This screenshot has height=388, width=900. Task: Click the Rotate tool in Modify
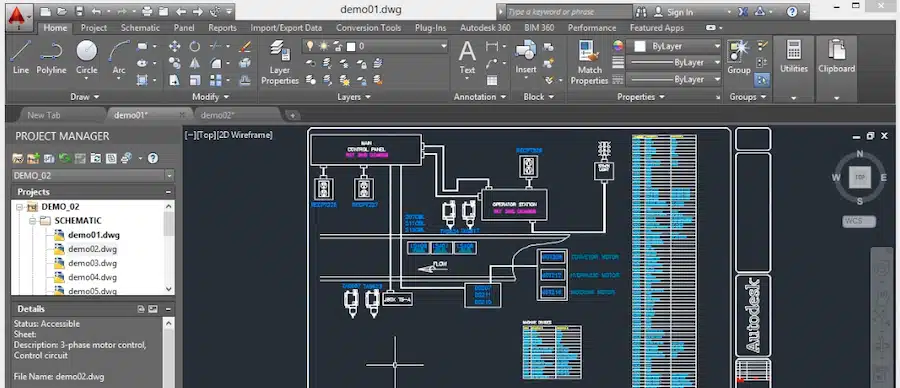click(x=195, y=46)
